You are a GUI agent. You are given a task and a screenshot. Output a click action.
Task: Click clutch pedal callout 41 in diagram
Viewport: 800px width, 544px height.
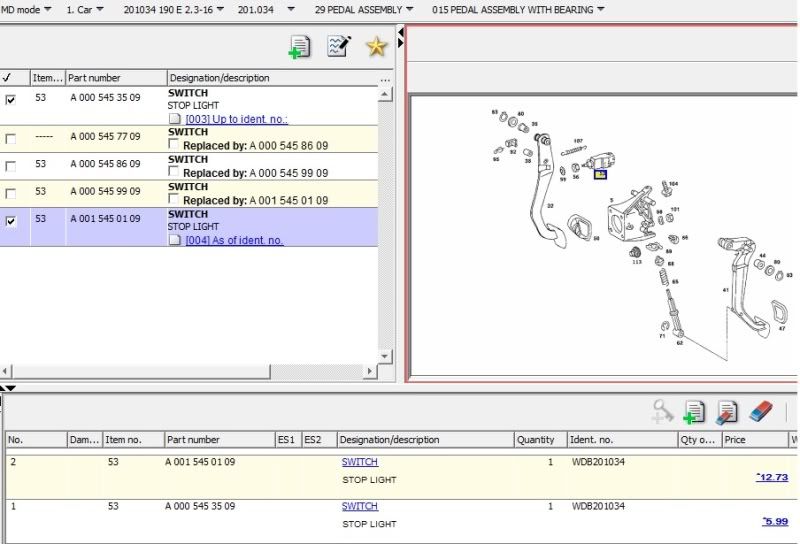pos(726,290)
